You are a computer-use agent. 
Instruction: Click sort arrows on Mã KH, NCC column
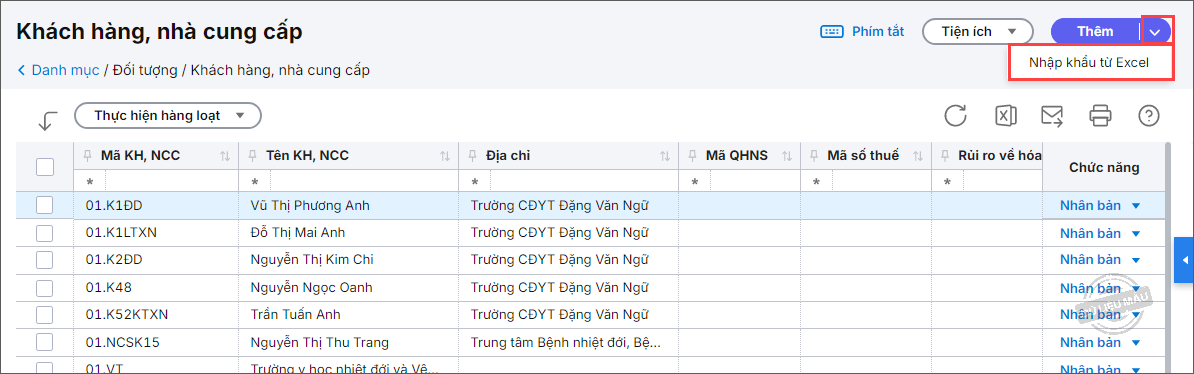click(x=225, y=155)
